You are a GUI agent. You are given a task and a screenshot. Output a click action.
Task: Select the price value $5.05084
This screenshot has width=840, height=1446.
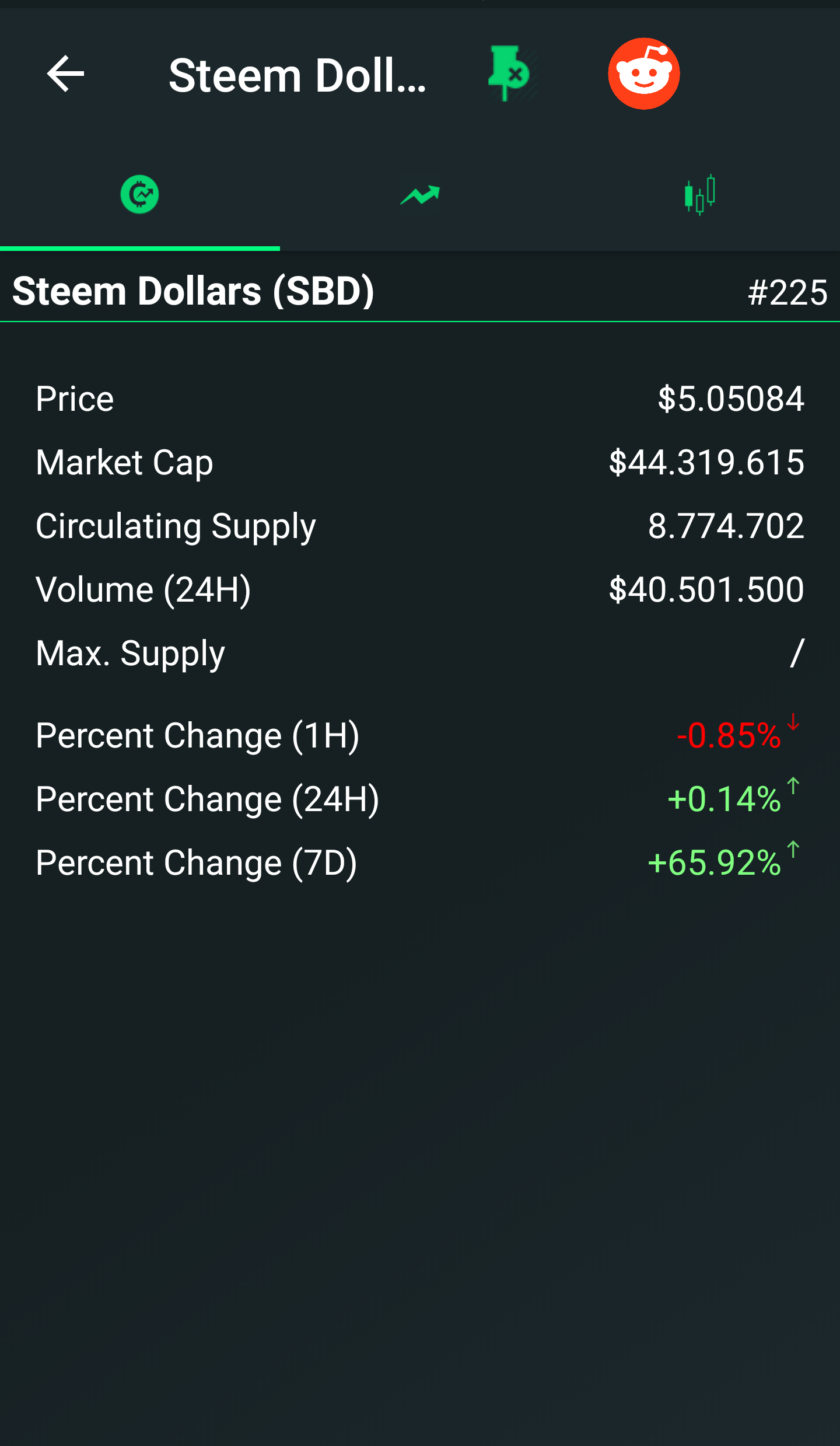[x=730, y=399]
